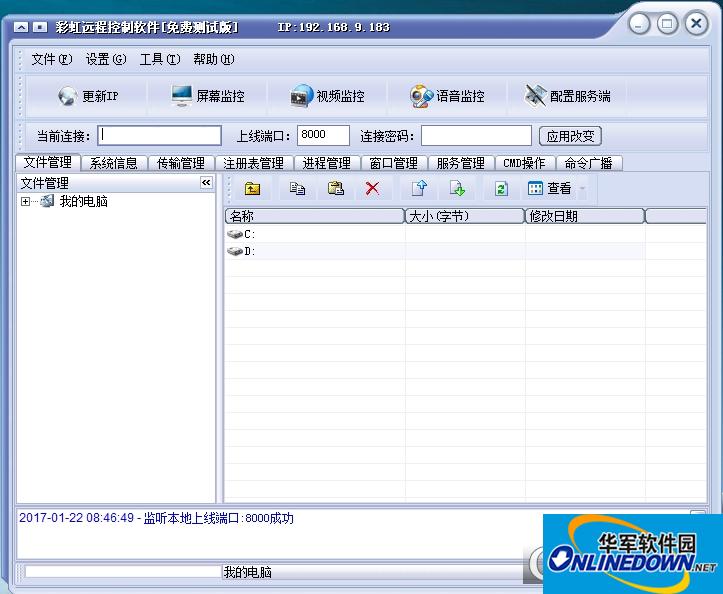Switch to the CMD操作 tab
Image resolution: width=723 pixels, height=594 pixels.
click(524, 163)
